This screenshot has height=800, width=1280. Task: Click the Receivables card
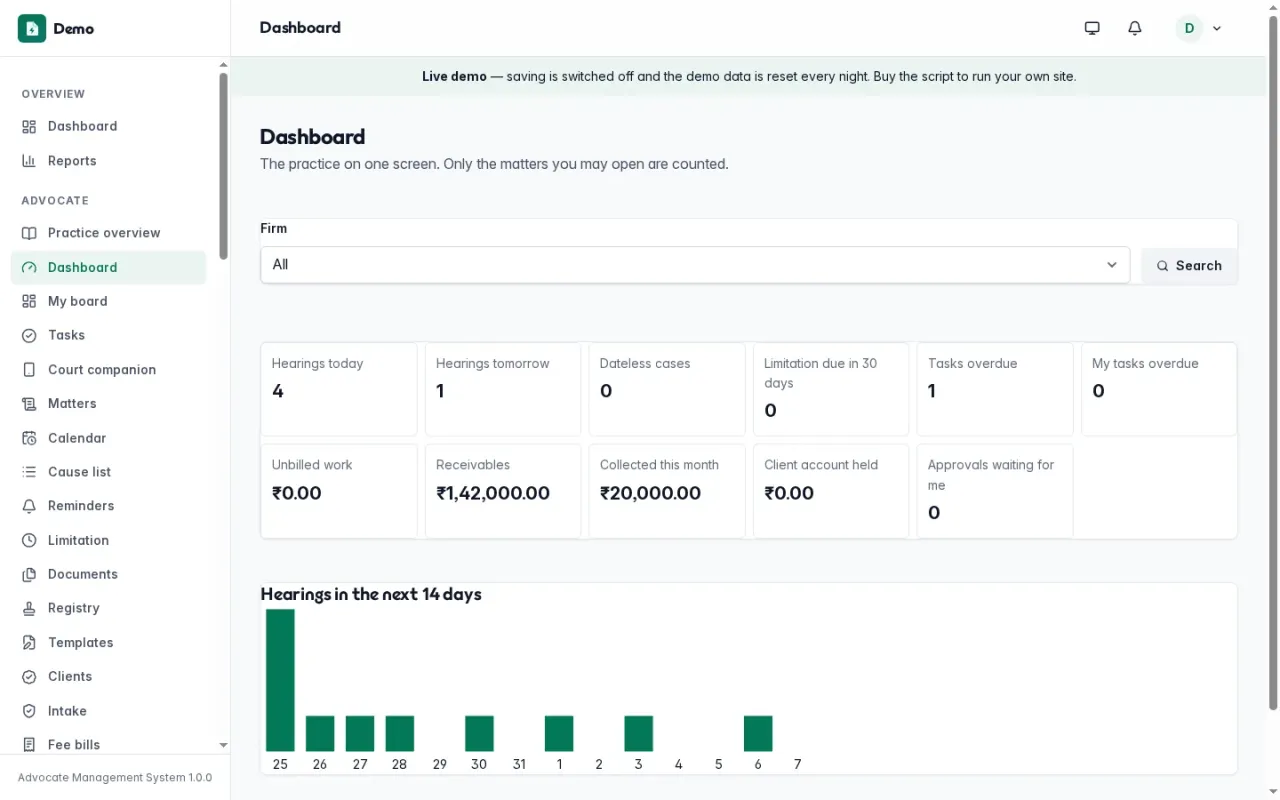pyautogui.click(x=503, y=491)
